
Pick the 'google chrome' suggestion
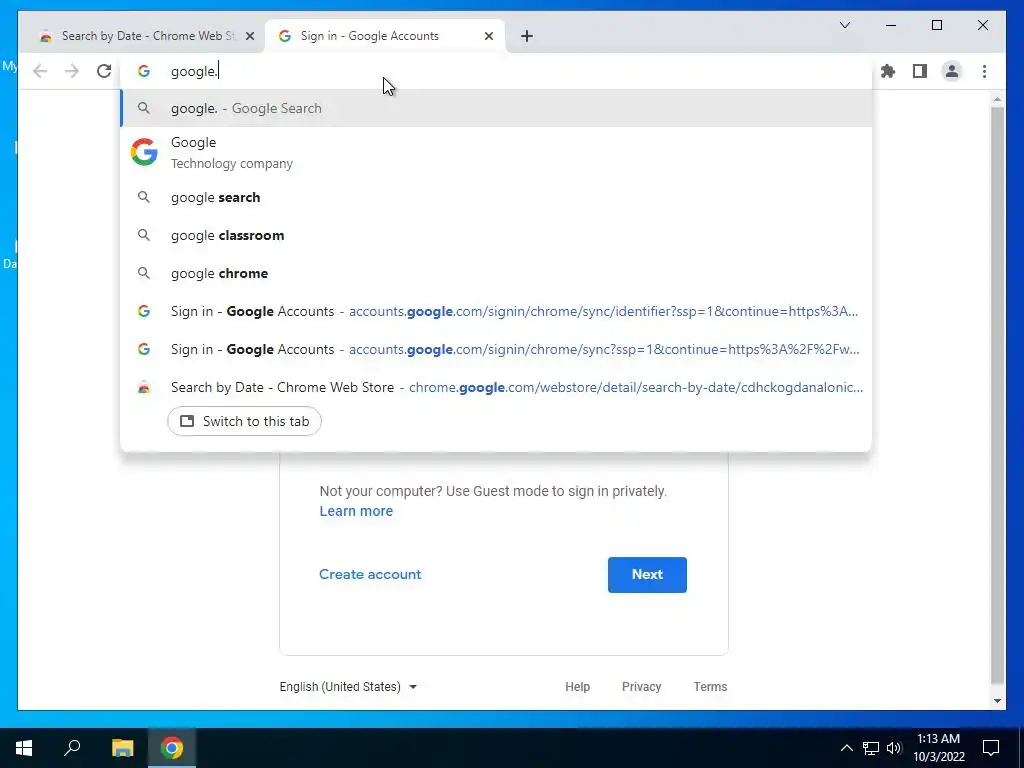click(x=496, y=273)
